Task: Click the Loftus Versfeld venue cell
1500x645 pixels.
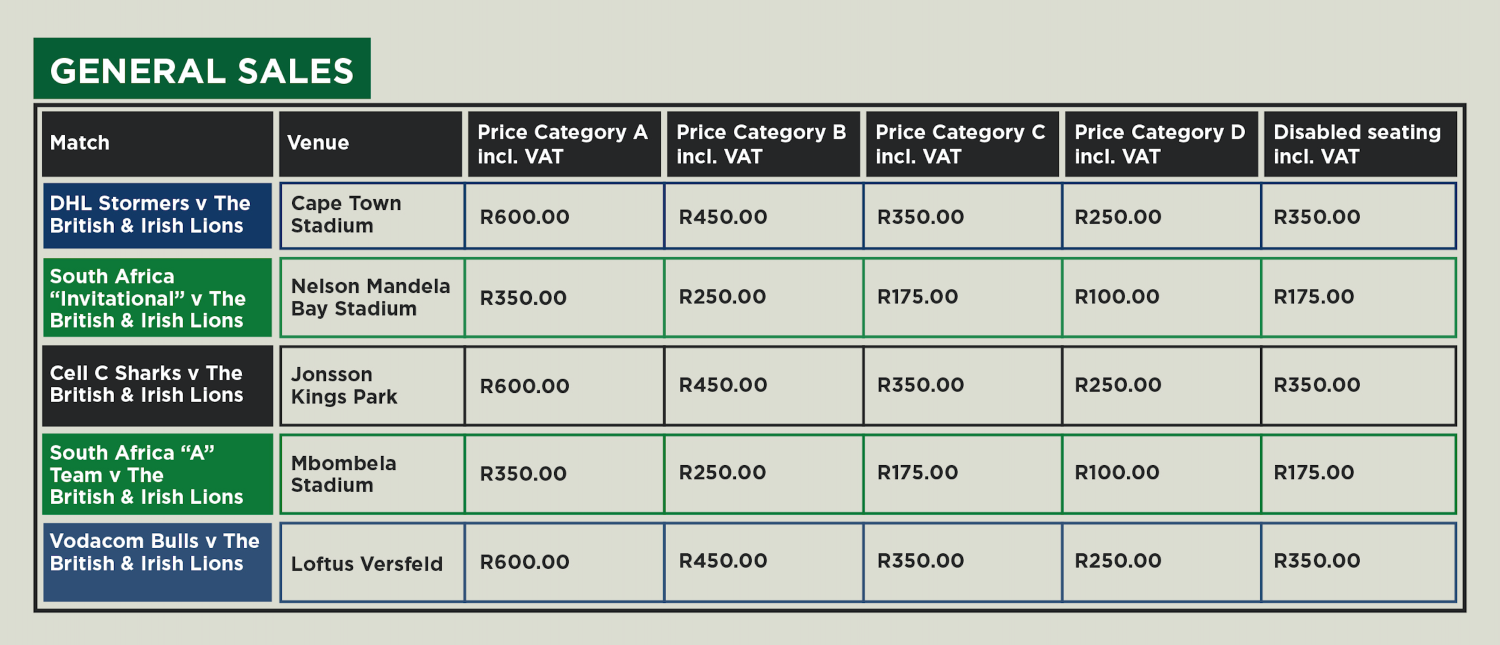Action: click(371, 562)
